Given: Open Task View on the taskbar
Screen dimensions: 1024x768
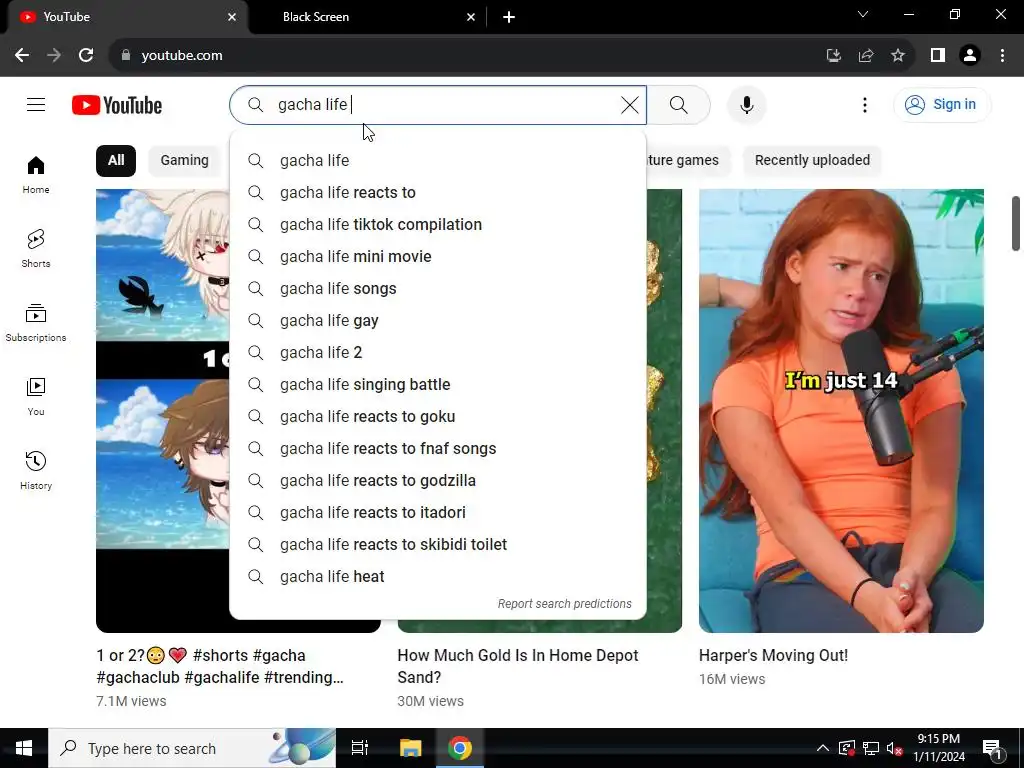Looking at the screenshot, I should coord(360,748).
